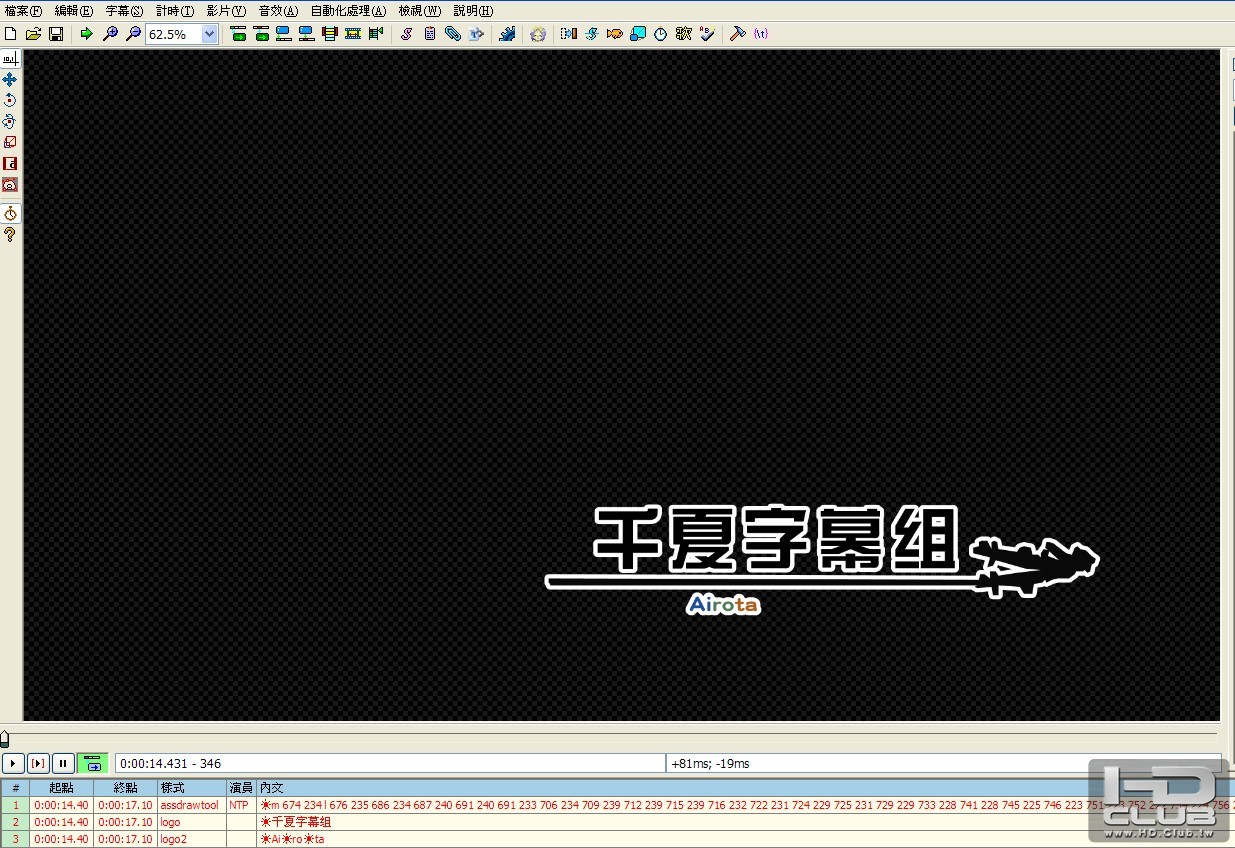The width and height of the screenshot is (1235, 848).
Task: Snap subtitle start to video icon
Action: coord(284,34)
